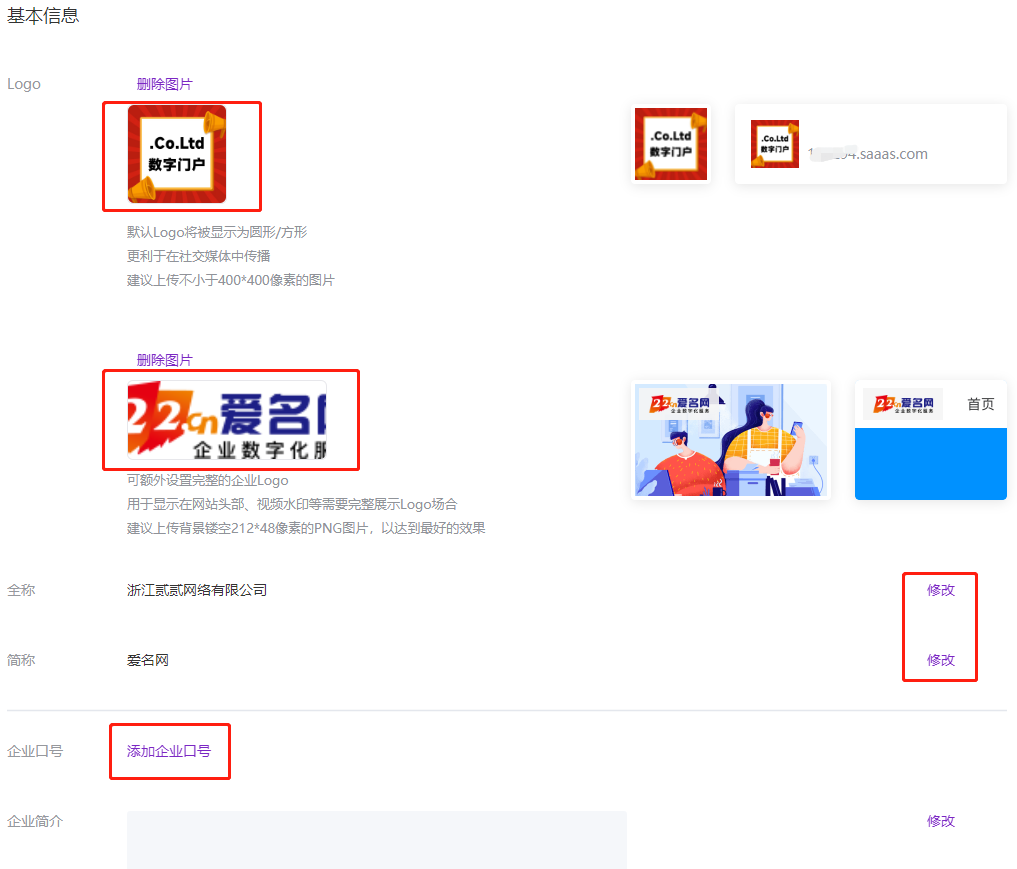
Task: Click the uploaded 22.cn 爱名网 full logo
Action: tap(227, 420)
